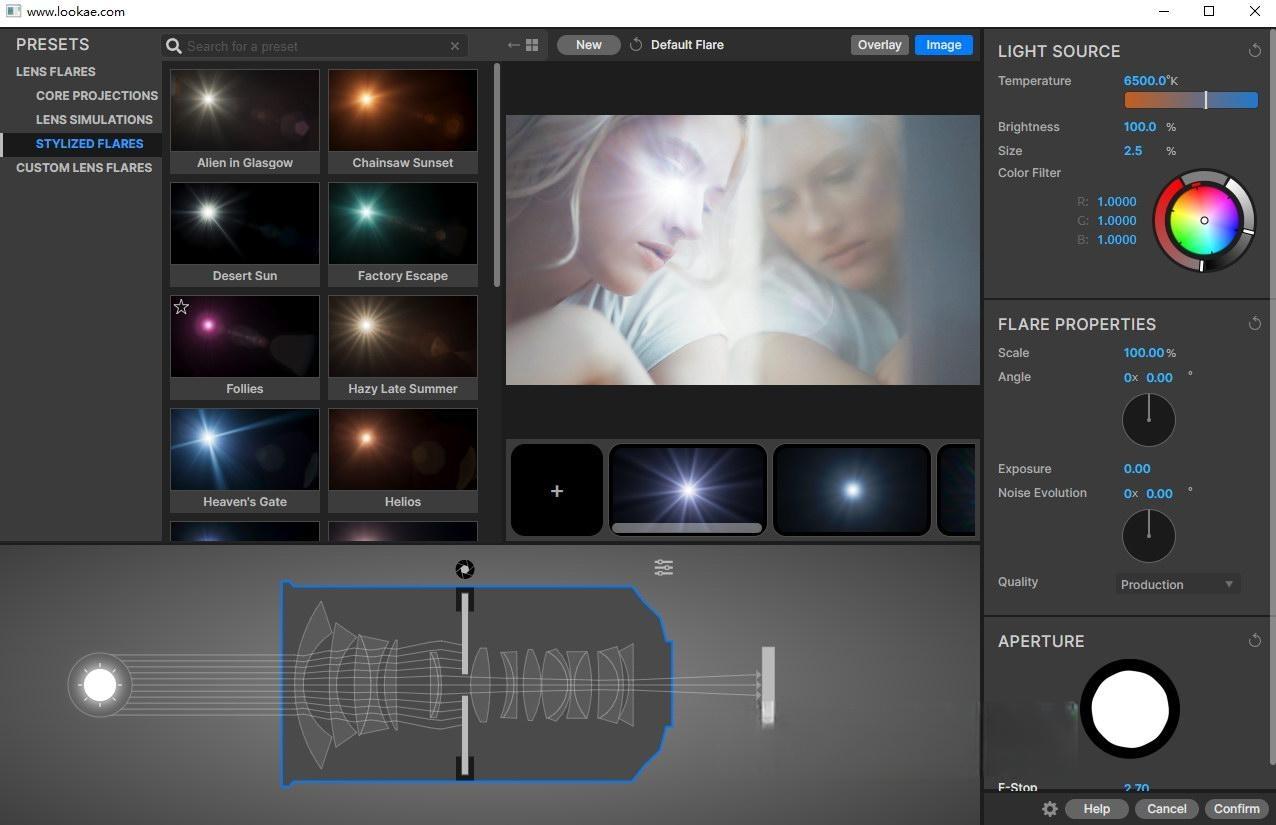Select CORE PROJECTIONS preset category

click(97, 96)
